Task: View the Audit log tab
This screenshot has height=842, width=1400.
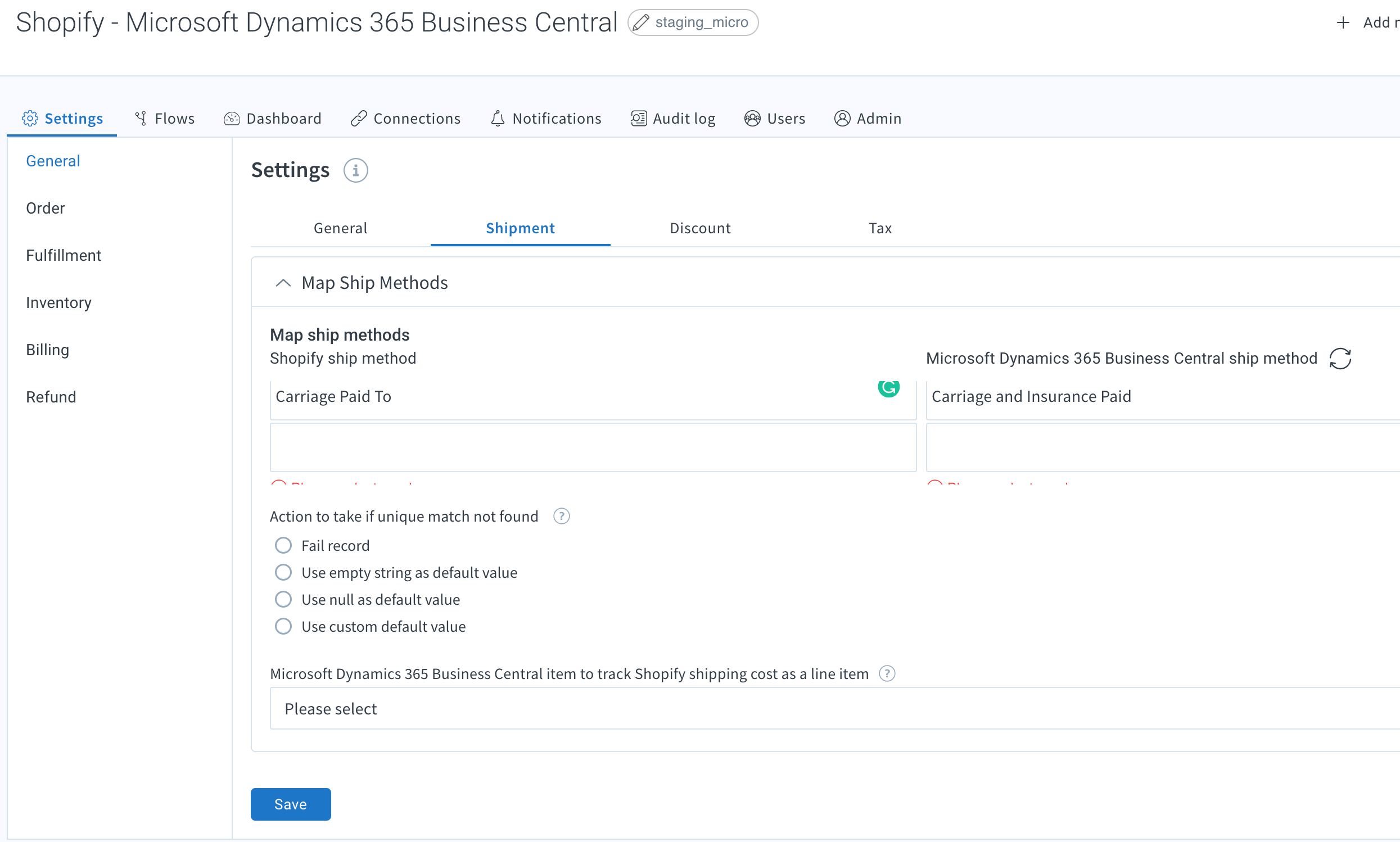Action: (673, 118)
